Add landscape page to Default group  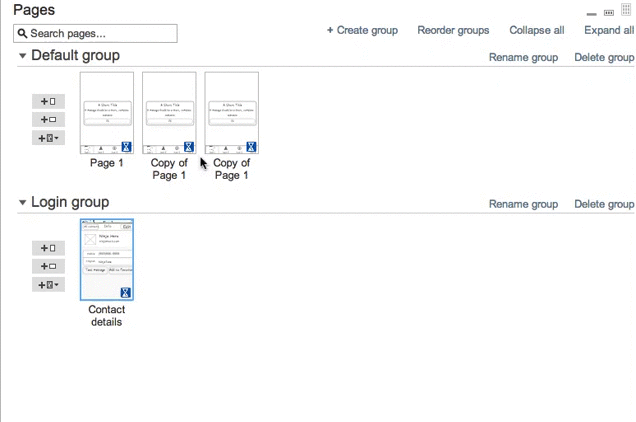click(x=48, y=120)
